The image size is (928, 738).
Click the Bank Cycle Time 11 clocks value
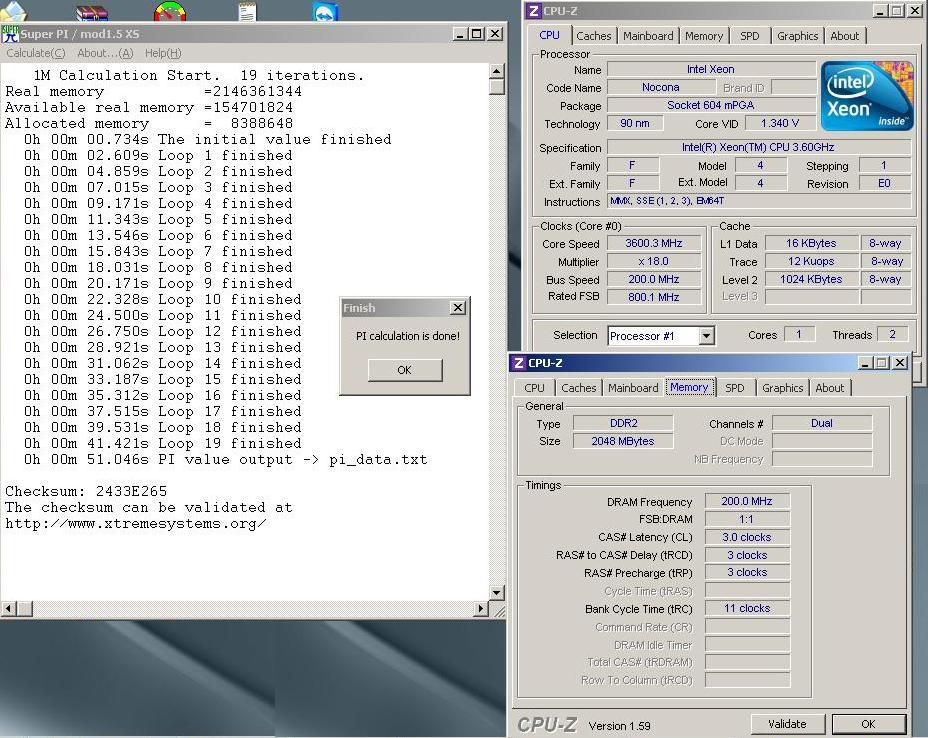coord(747,608)
